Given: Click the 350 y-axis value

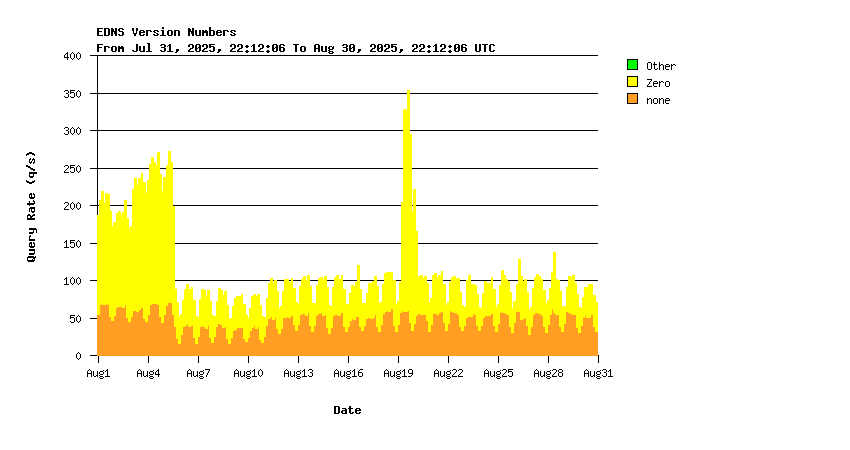Looking at the screenshot, I should coord(72,94).
